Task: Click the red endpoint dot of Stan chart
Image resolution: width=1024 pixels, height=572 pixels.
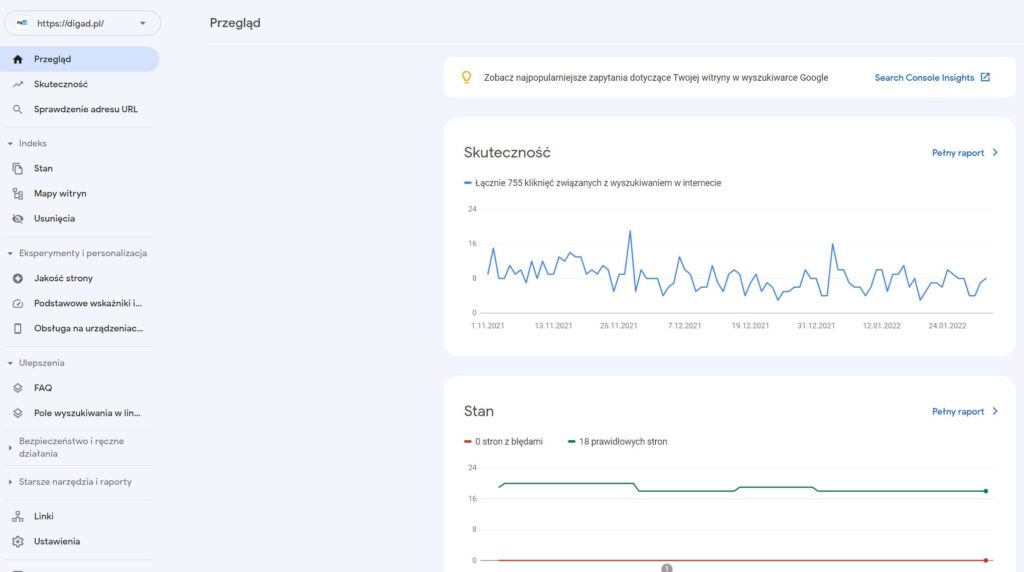Action: tap(986, 560)
